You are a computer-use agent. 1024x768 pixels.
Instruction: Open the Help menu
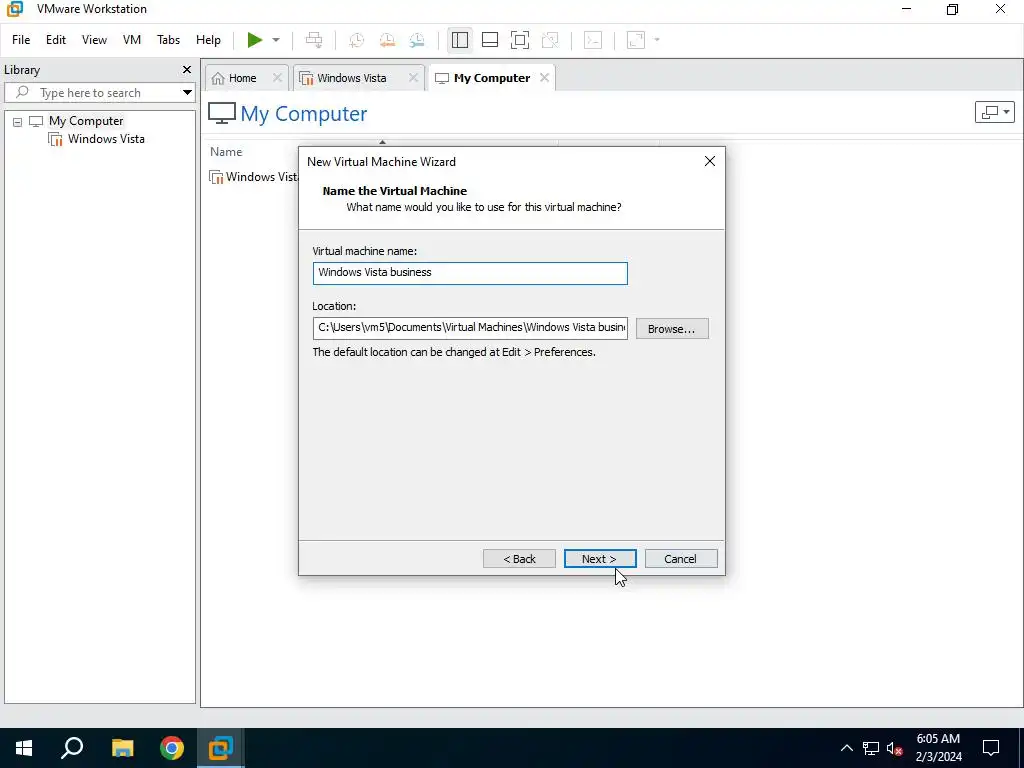click(x=208, y=40)
